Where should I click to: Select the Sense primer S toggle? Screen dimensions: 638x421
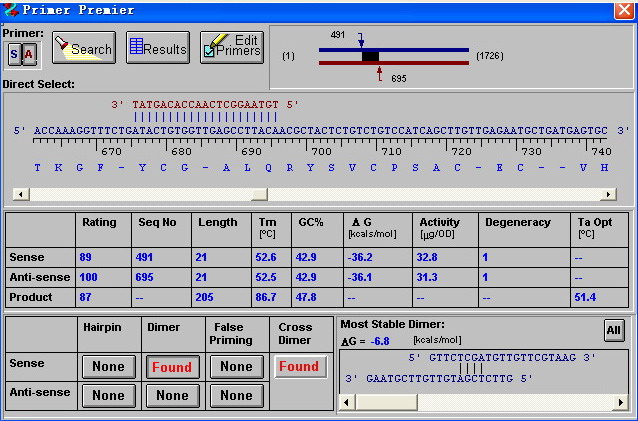15,54
